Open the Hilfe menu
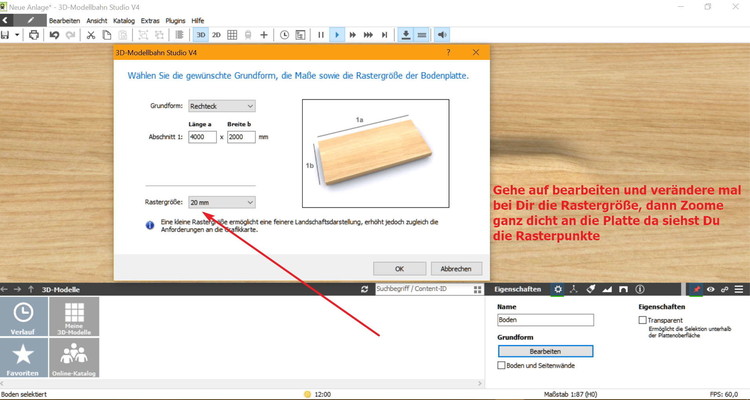This screenshot has width=750, height=400. point(198,21)
